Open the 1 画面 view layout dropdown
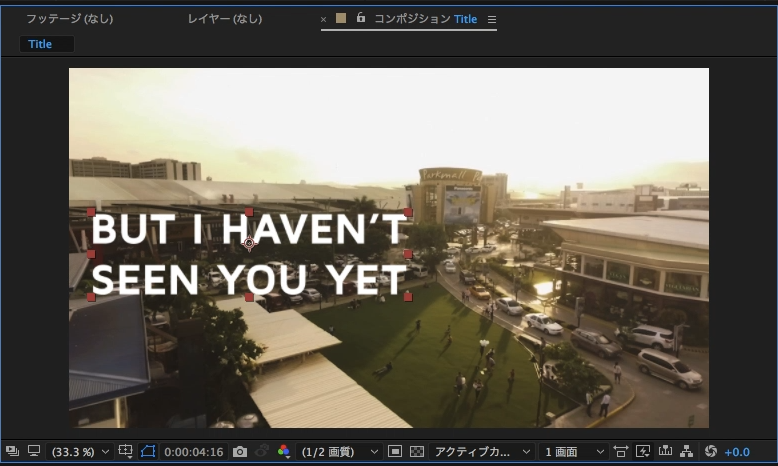 574,452
